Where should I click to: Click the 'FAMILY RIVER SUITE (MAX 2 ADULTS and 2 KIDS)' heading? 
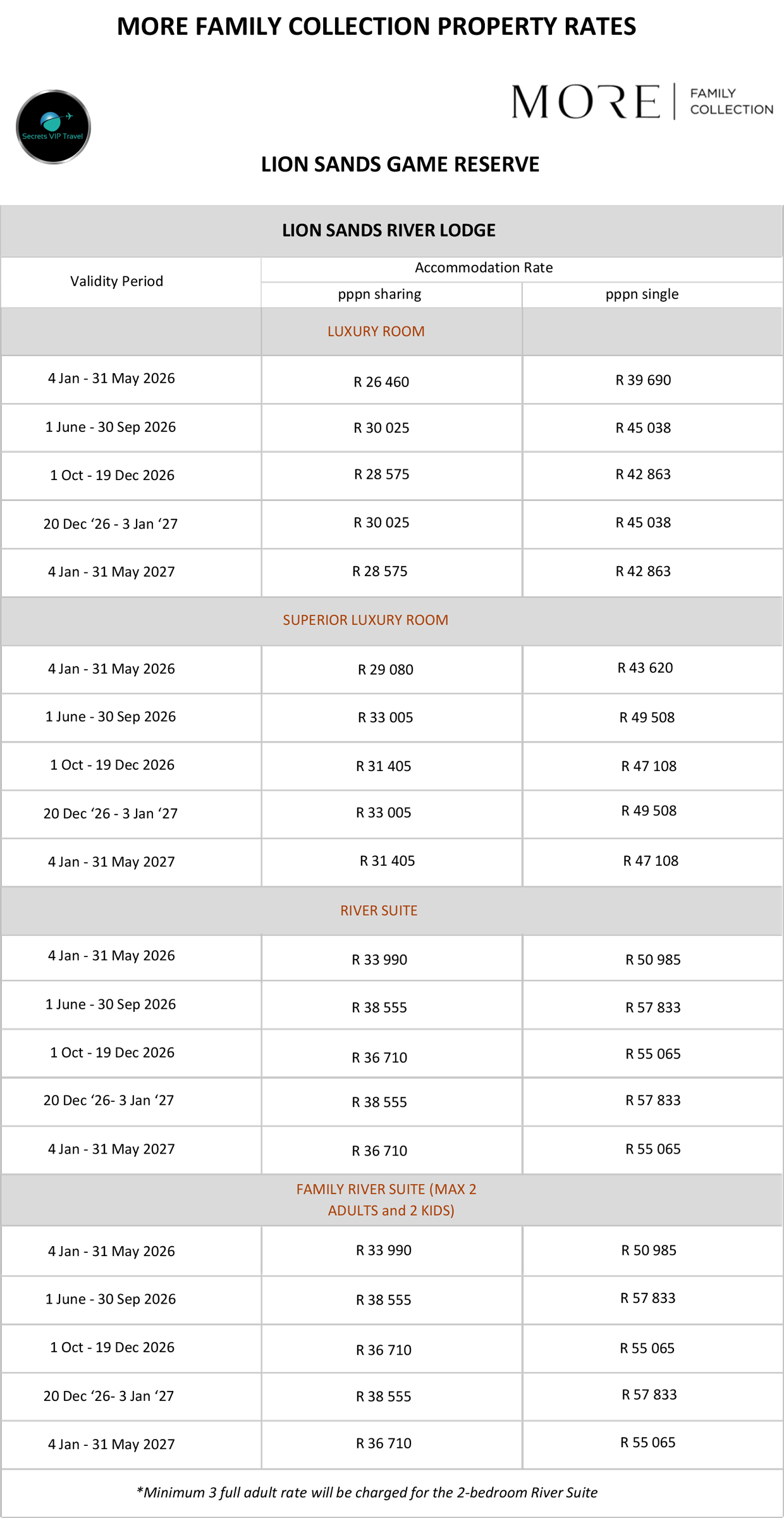tap(387, 1200)
